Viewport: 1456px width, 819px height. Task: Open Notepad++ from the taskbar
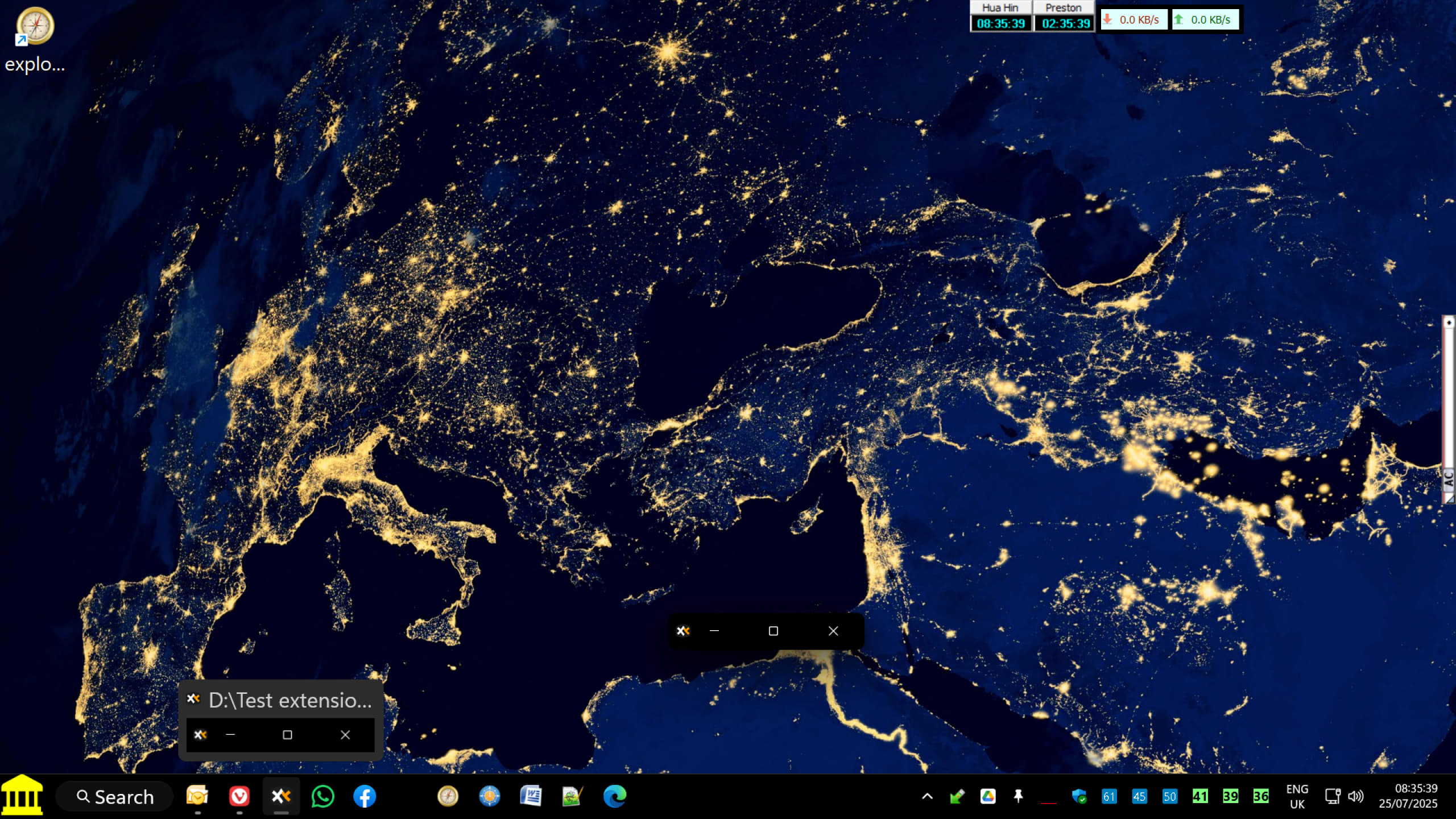click(572, 796)
